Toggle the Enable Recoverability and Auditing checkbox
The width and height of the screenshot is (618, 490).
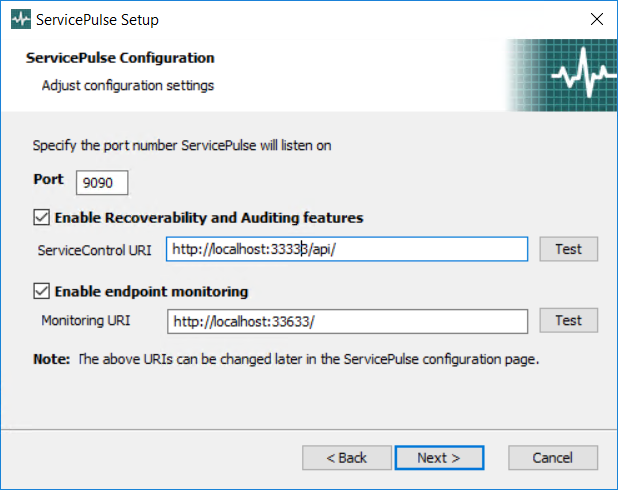[x=41, y=217]
